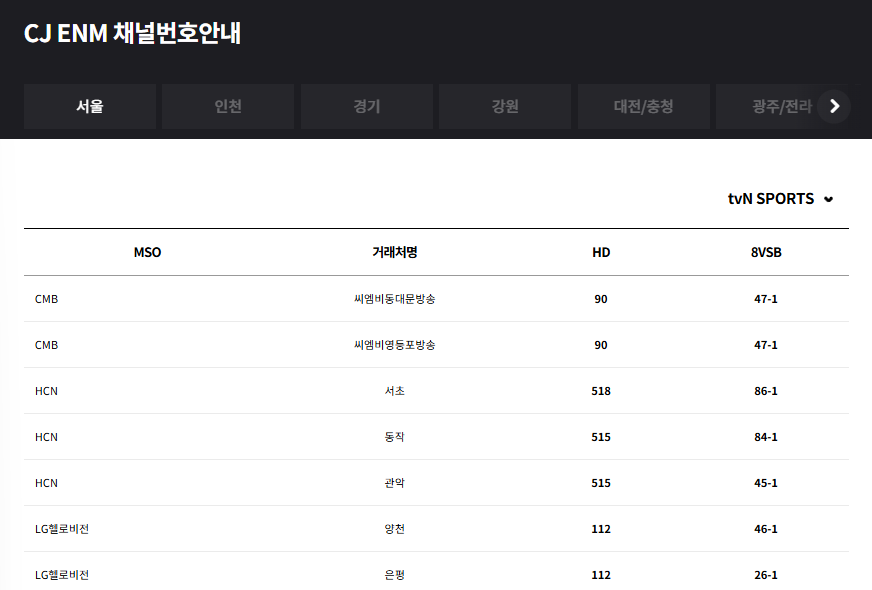This screenshot has height=590, width=872.
Task: Click channel number 515 for 동작
Action: tap(601, 437)
